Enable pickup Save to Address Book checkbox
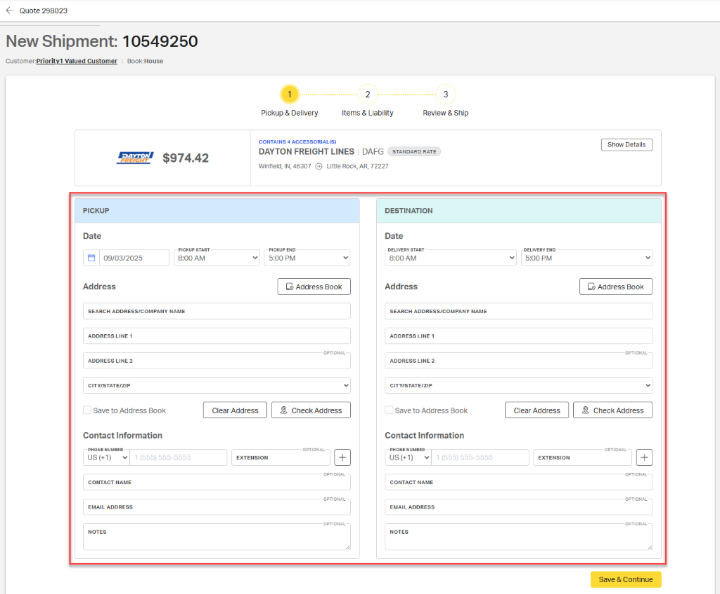This screenshot has width=720, height=594. [89, 410]
